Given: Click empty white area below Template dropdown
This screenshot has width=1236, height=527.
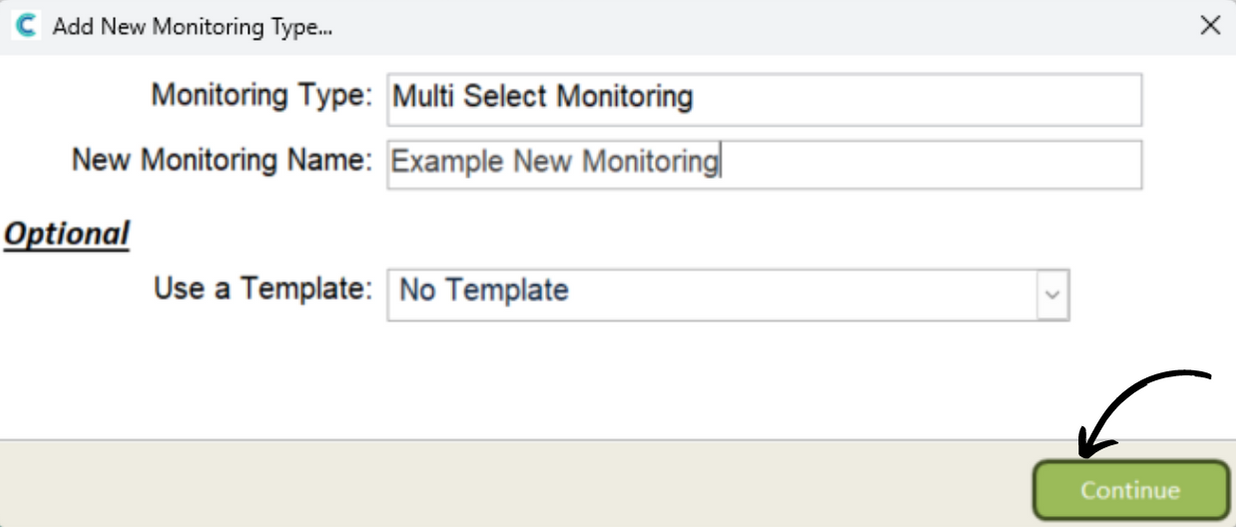Looking at the screenshot, I should 600,380.
